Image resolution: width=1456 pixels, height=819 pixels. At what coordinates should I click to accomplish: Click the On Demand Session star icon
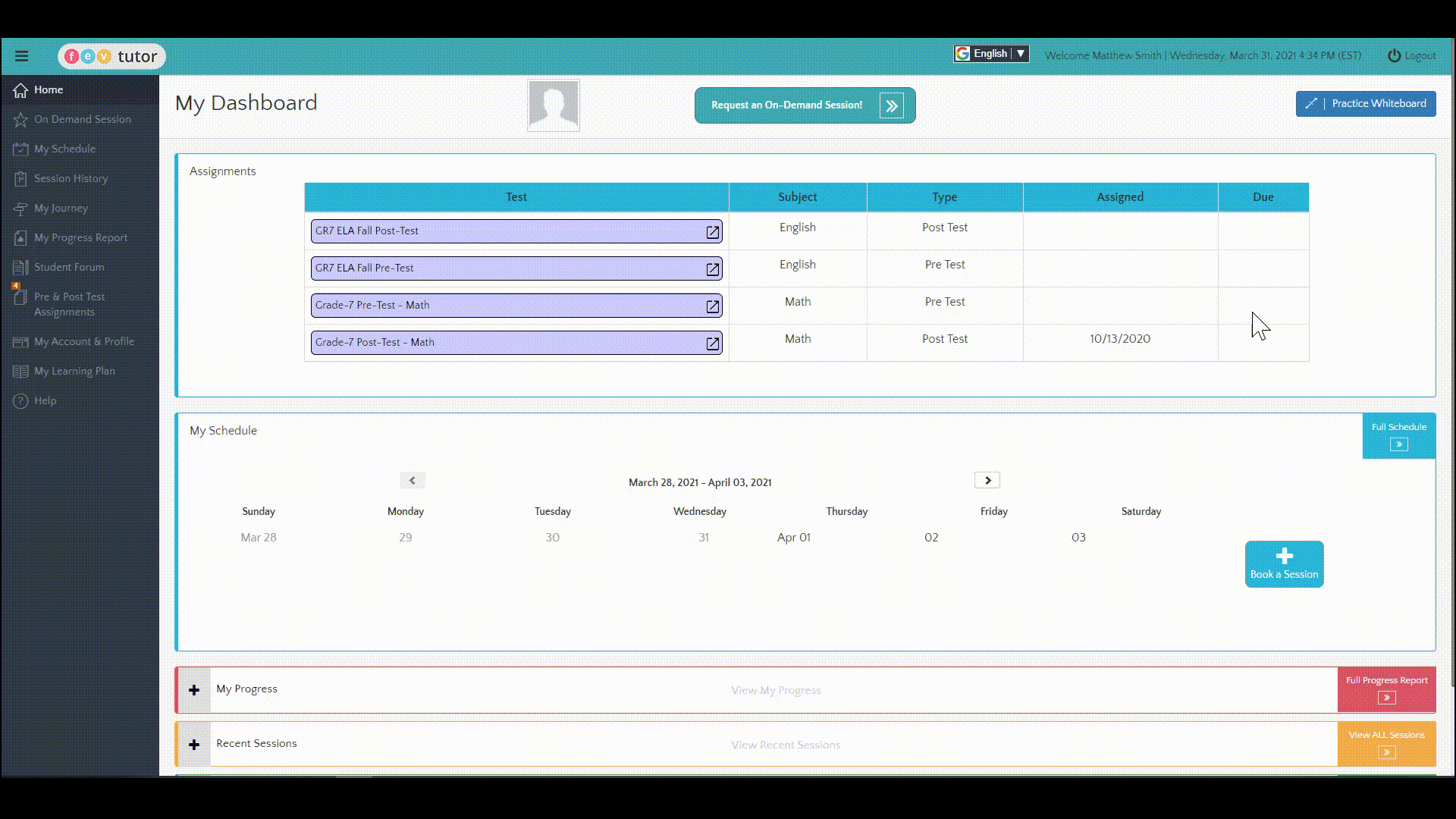[x=20, y=120]
